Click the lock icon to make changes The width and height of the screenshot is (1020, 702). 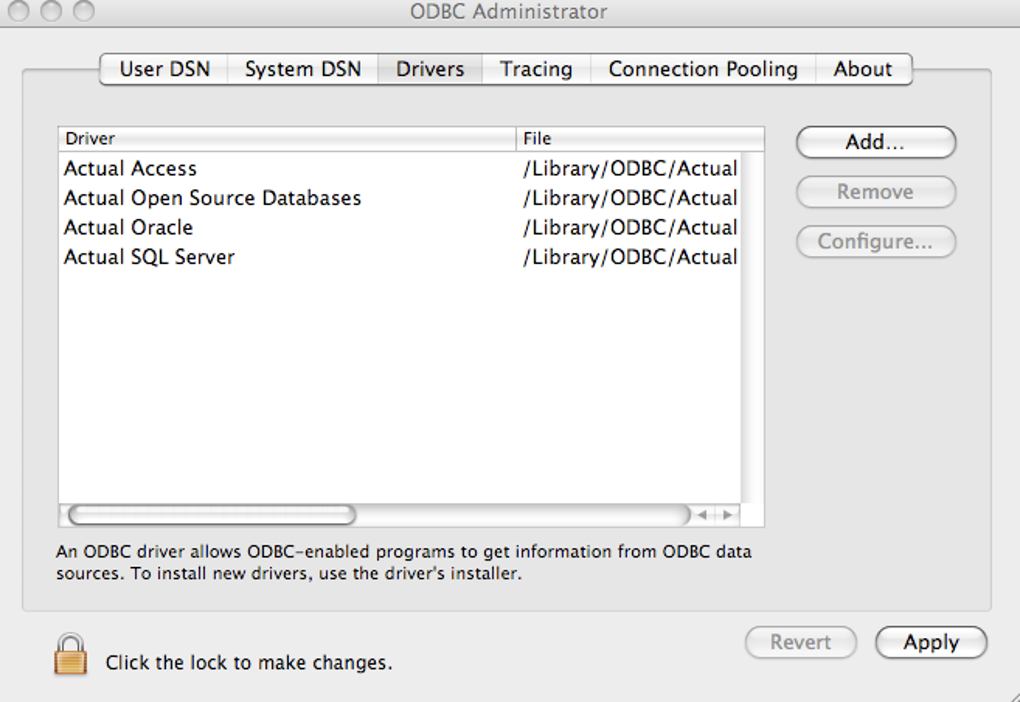70,654
